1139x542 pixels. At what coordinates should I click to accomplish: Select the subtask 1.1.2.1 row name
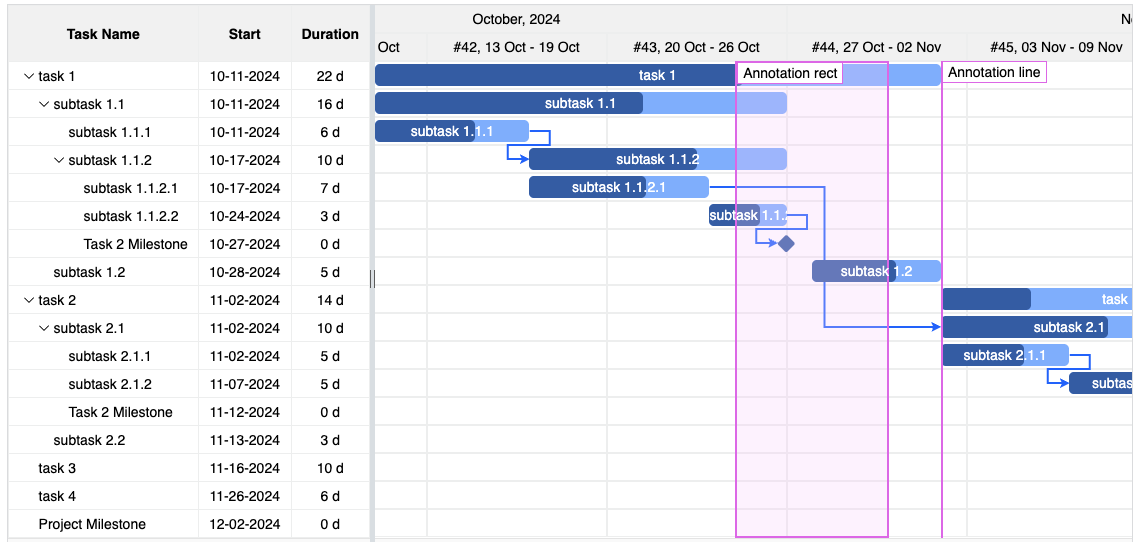131,188
